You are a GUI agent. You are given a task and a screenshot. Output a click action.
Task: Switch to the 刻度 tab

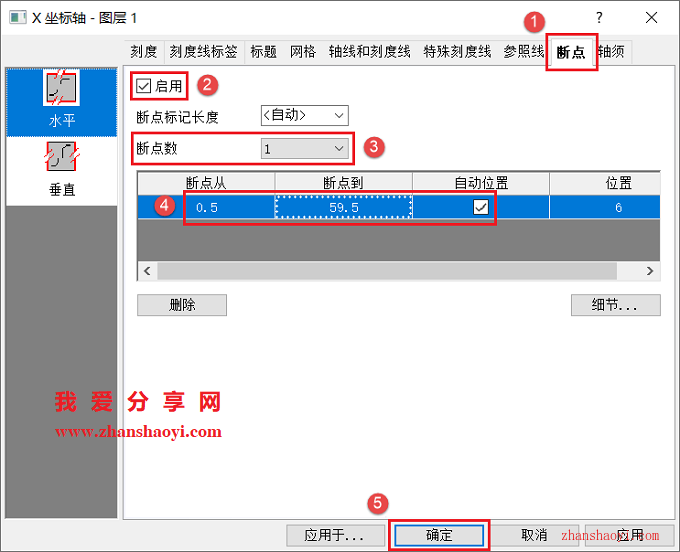point(144,52)
